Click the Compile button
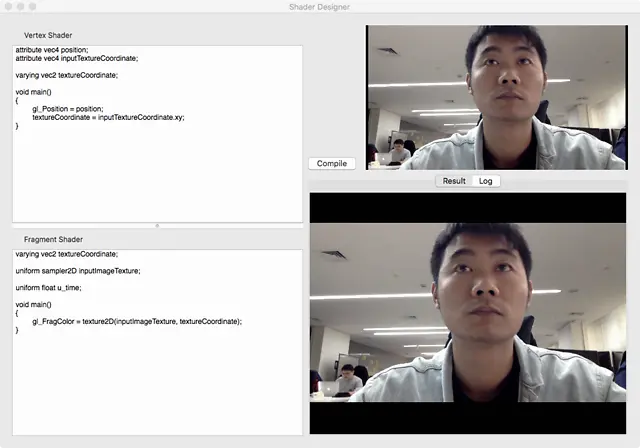Viewport: 640px width, 448px height. (x=331, y=163)
